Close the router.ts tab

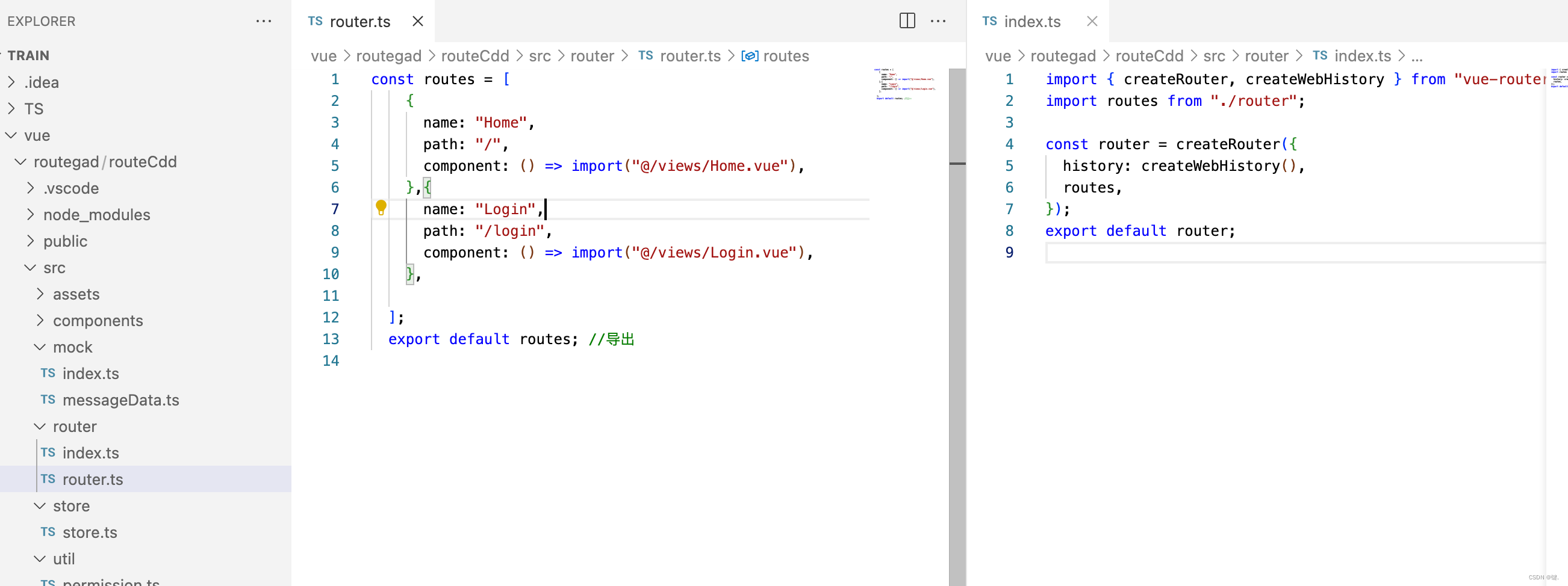(417, 21)
